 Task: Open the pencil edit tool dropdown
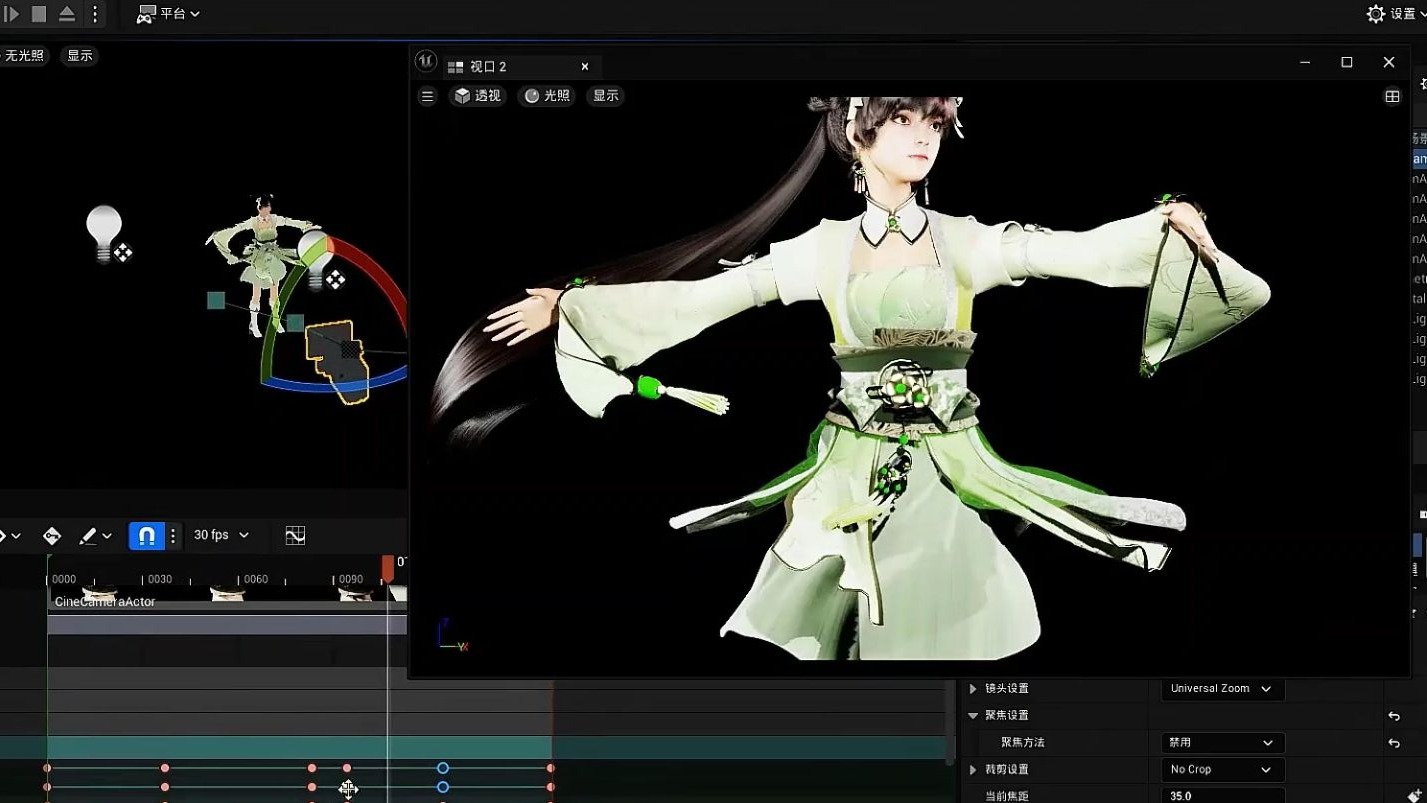coord(95,536)
